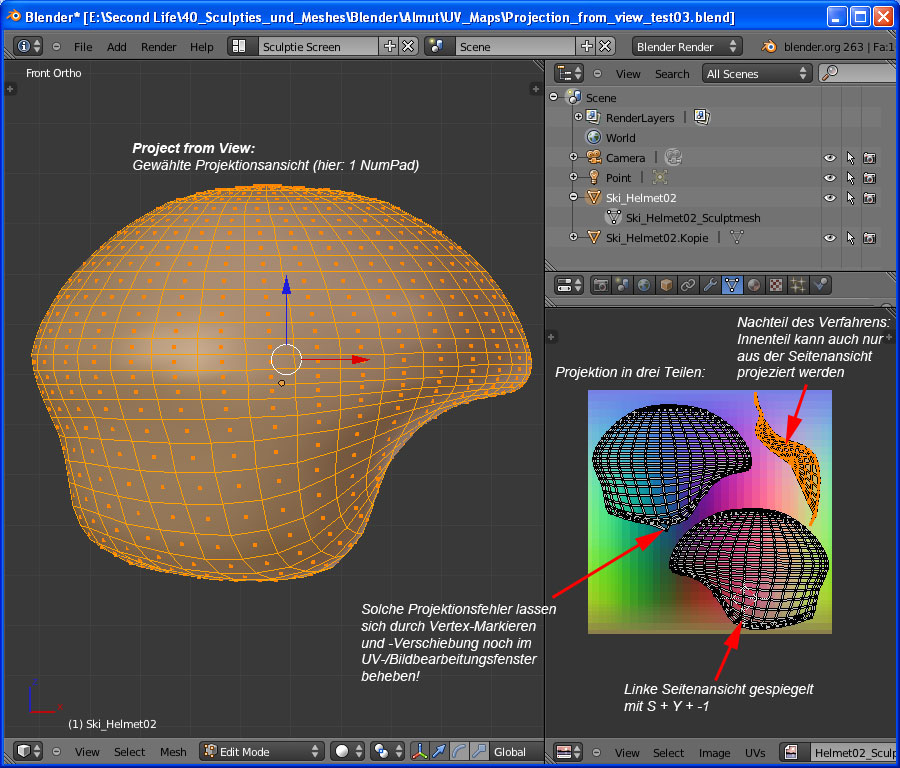Open the Render properties camera tab
The width and height of the screenshot is (900, 768).
[x=601, y=285]
